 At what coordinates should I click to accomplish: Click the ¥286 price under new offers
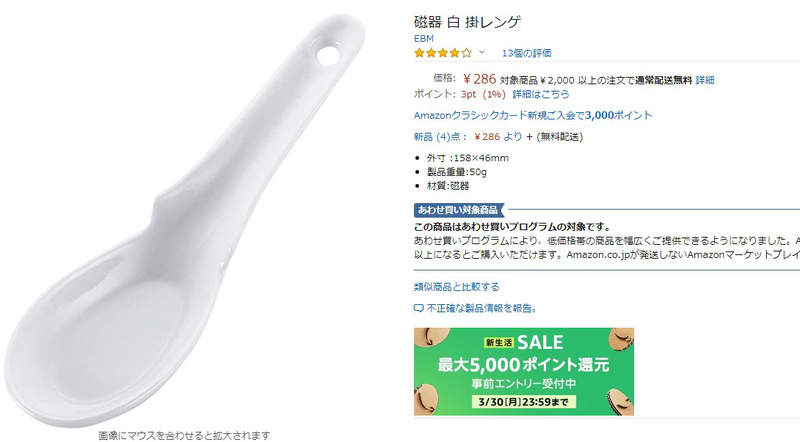tap(487, 137)
